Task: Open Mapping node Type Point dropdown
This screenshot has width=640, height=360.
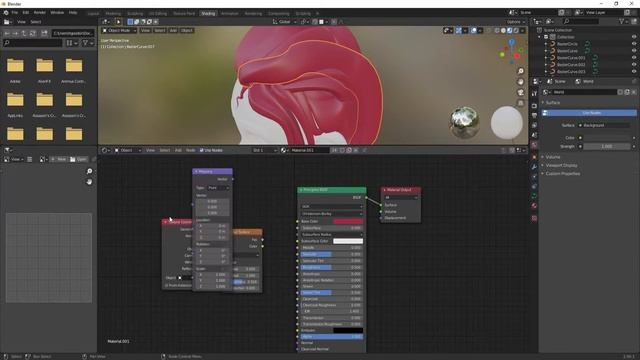Action: (x=218, y=188)
